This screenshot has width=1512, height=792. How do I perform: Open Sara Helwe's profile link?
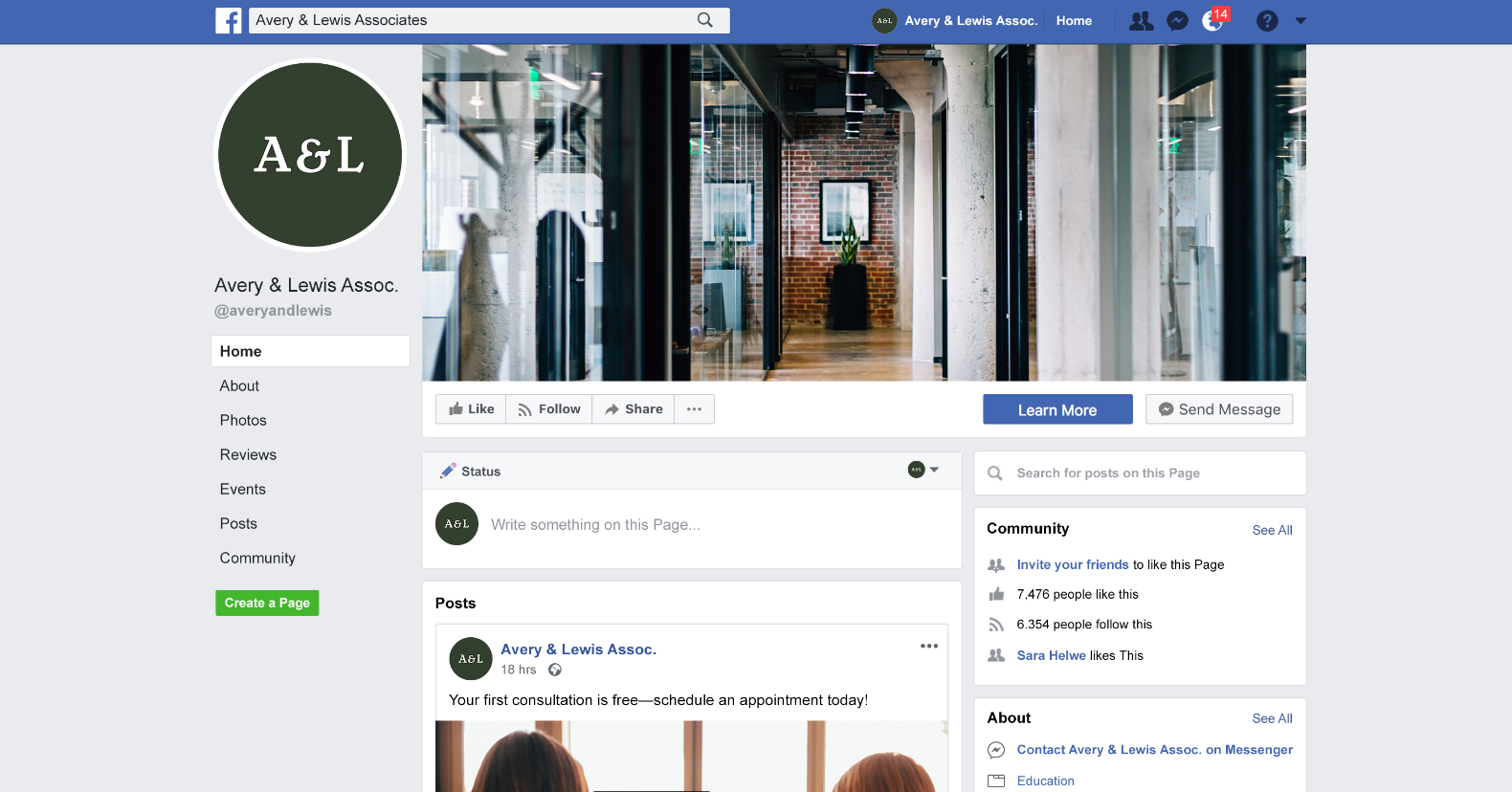(x=1051, y=655)
